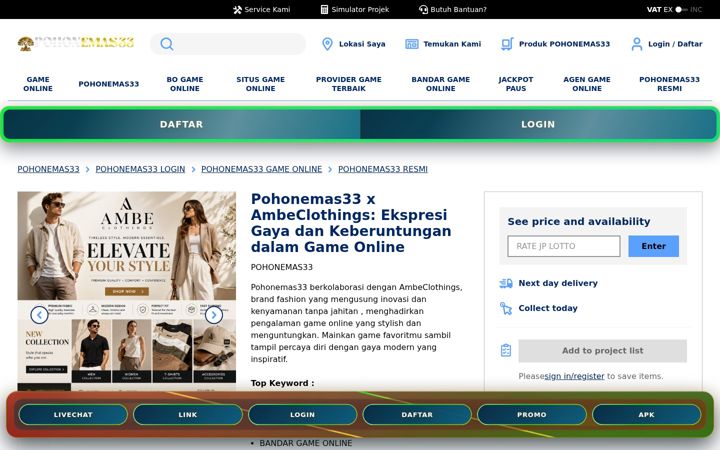The image size is (720, 450).
Task: Toggle the VAT EX/INC switch
Action: 681,9
